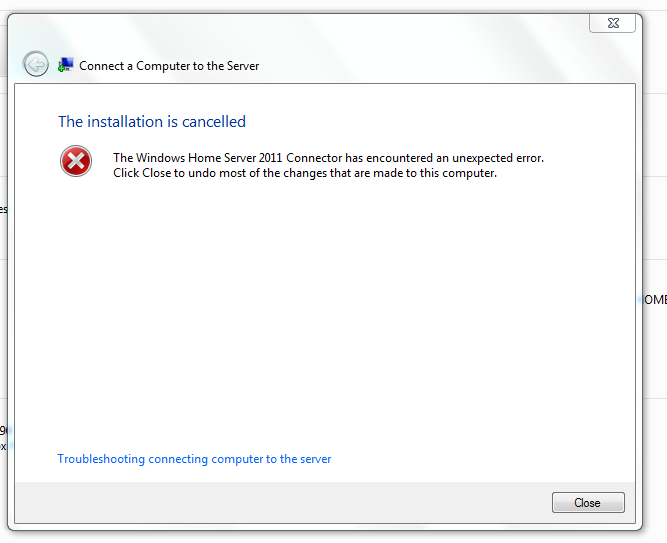The height and width of the screenshot is (543, 667).
Task: Click the background window area below "OME"
Action: coord(655,353)
